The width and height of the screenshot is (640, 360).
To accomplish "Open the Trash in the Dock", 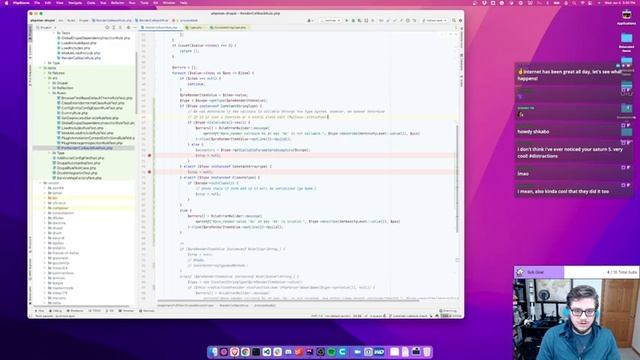I will [427, 351].
